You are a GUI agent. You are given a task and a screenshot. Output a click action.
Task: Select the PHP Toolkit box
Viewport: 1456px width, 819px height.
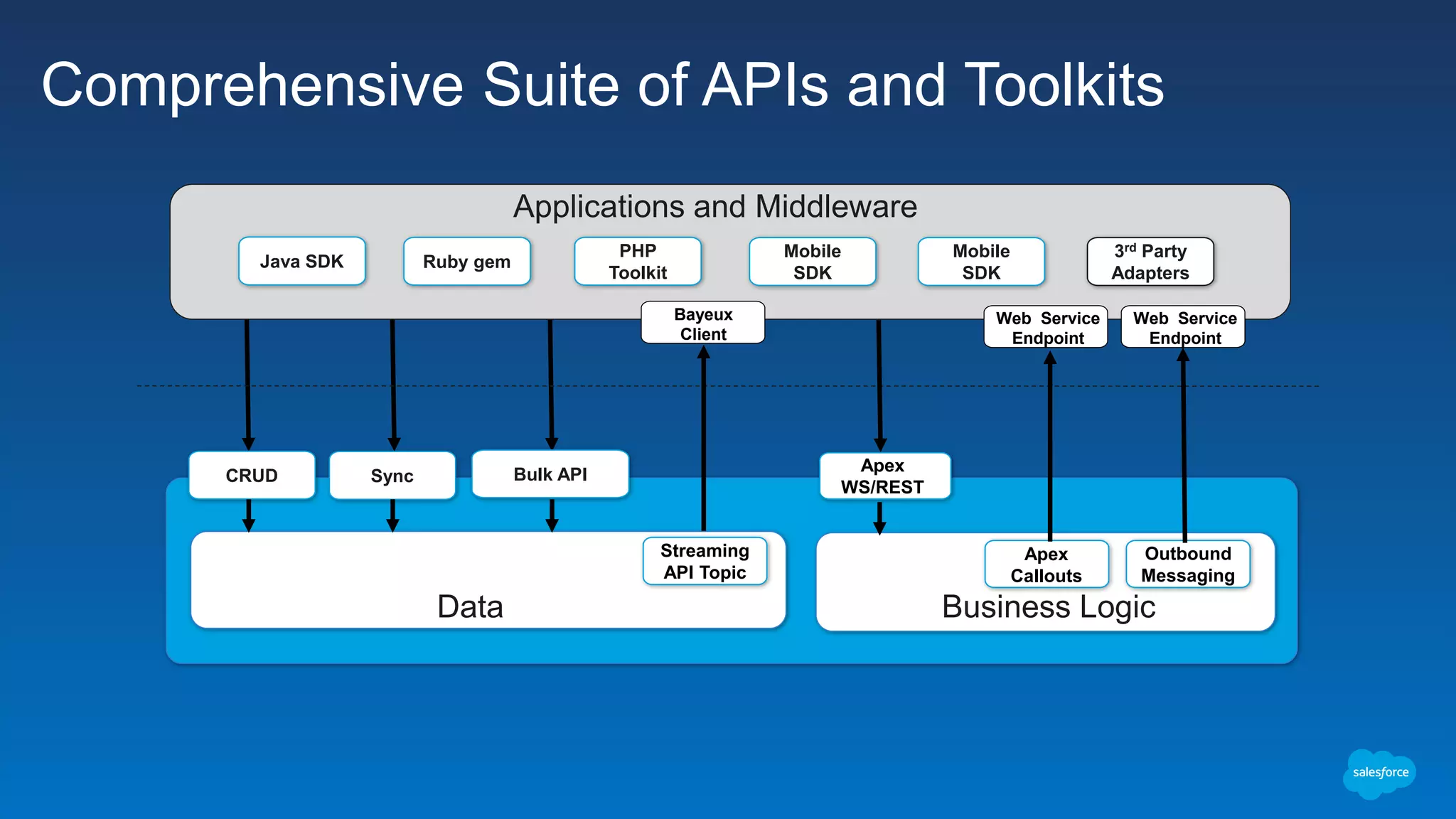(638, 262)
